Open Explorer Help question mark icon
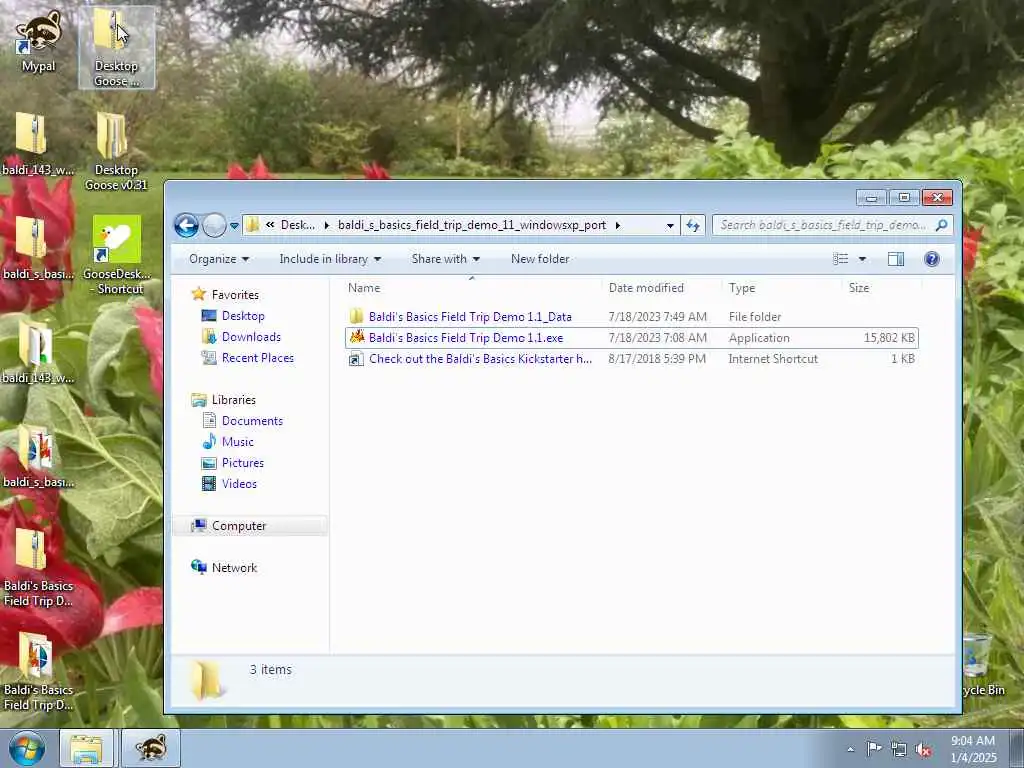 (932, 259)
